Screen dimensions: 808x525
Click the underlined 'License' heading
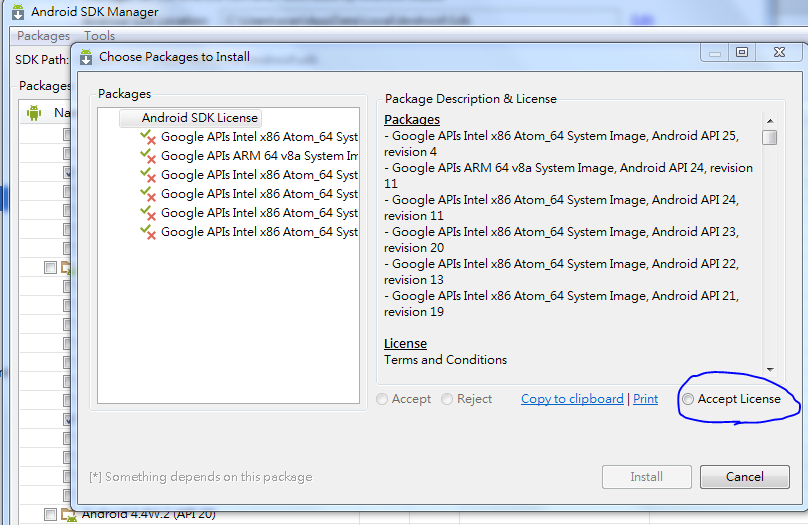[x=405, y=343]
